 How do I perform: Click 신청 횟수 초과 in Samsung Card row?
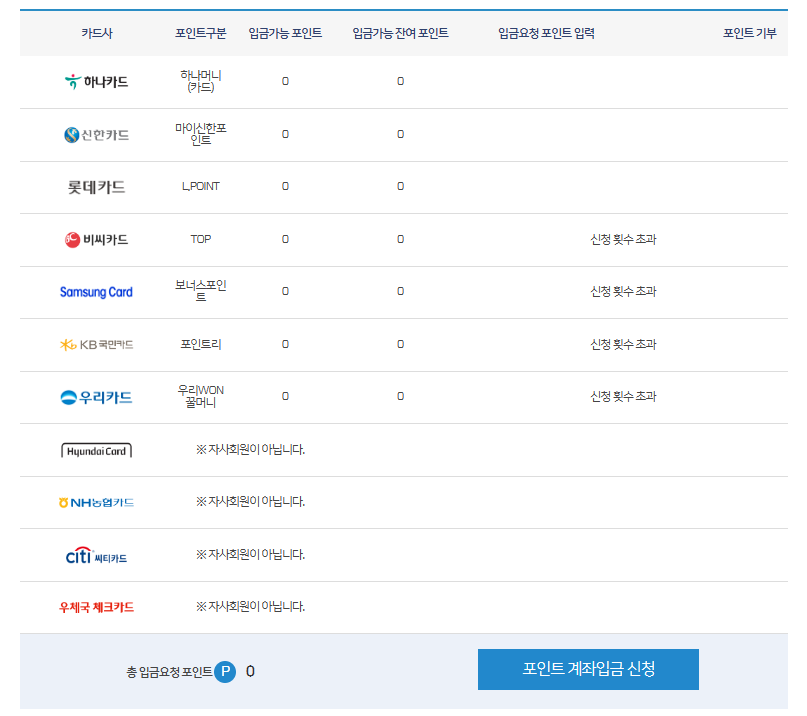623,291
